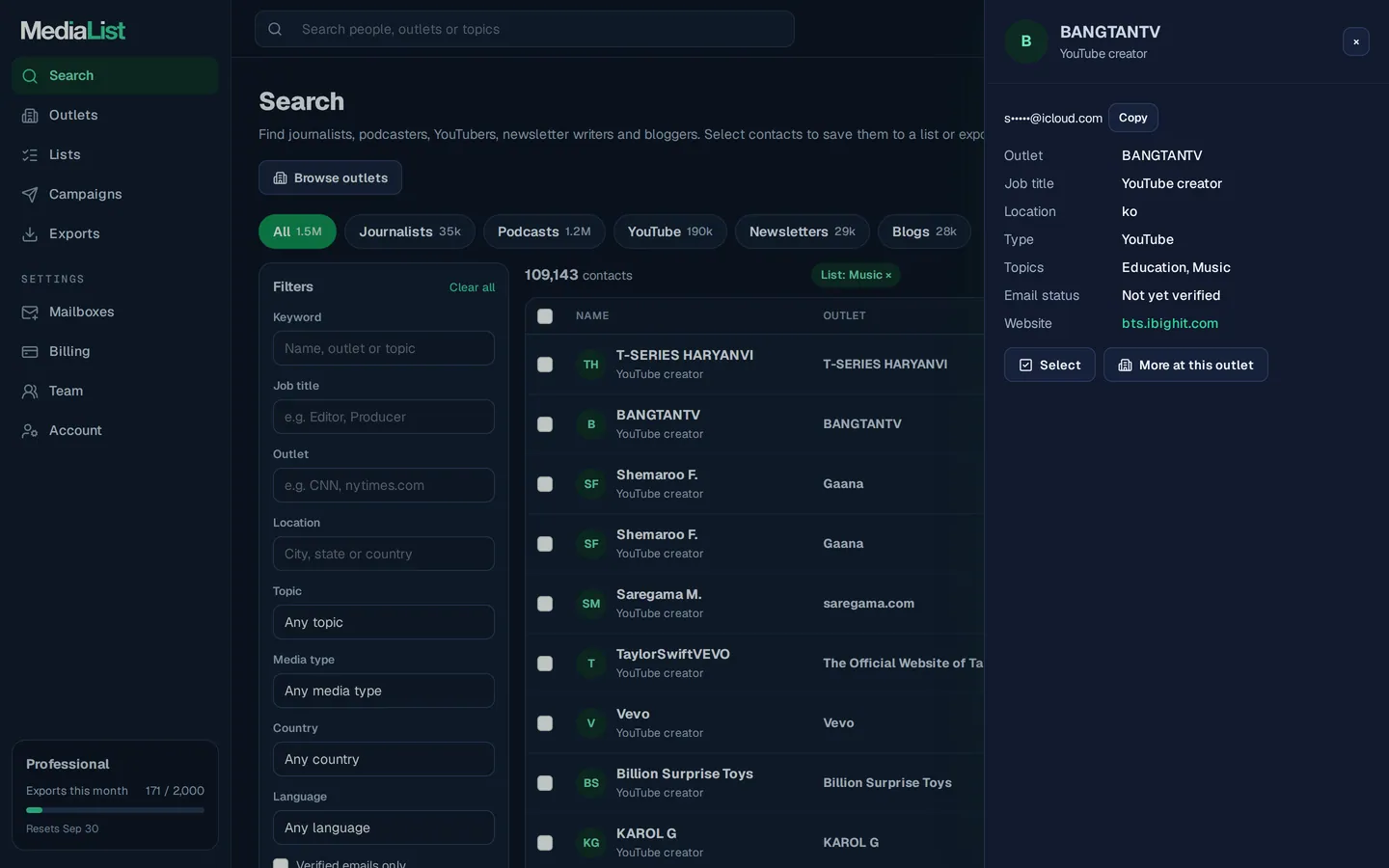Image resolution: width=1389 pixels, height=868 pixels.
Task: Check the T-SERIES HARYANVI row checkbox
Action: point(545,365)
